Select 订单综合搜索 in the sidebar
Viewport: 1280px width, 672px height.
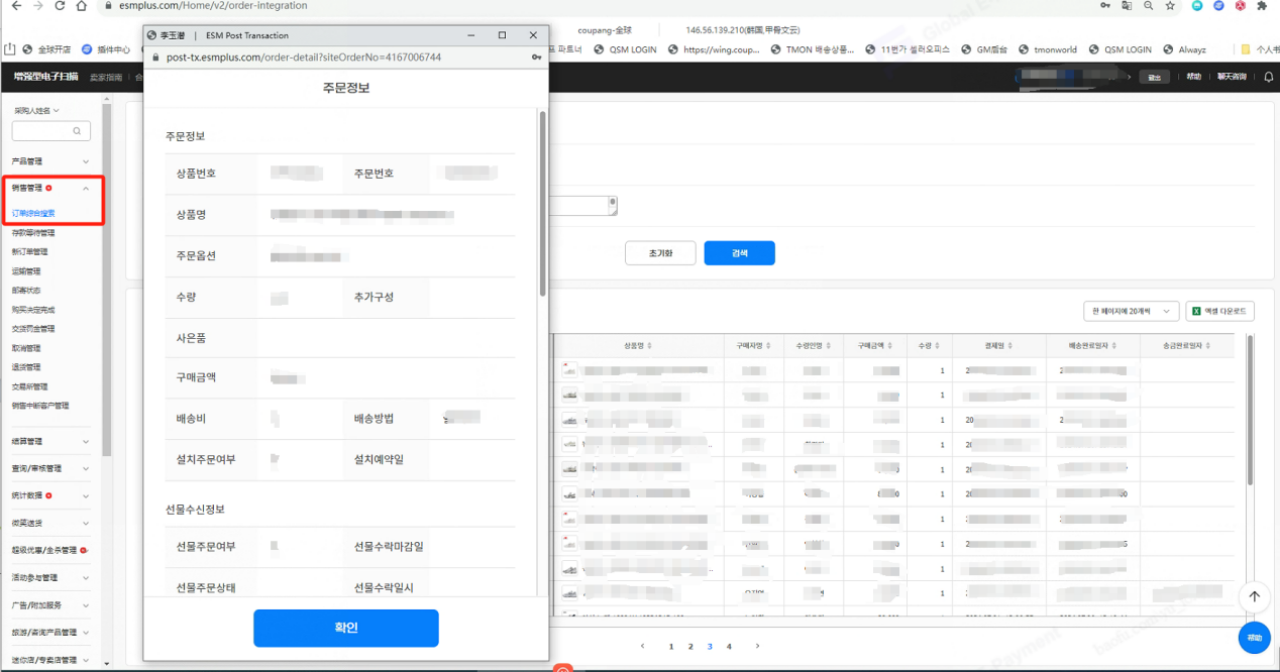pos(34,213)
